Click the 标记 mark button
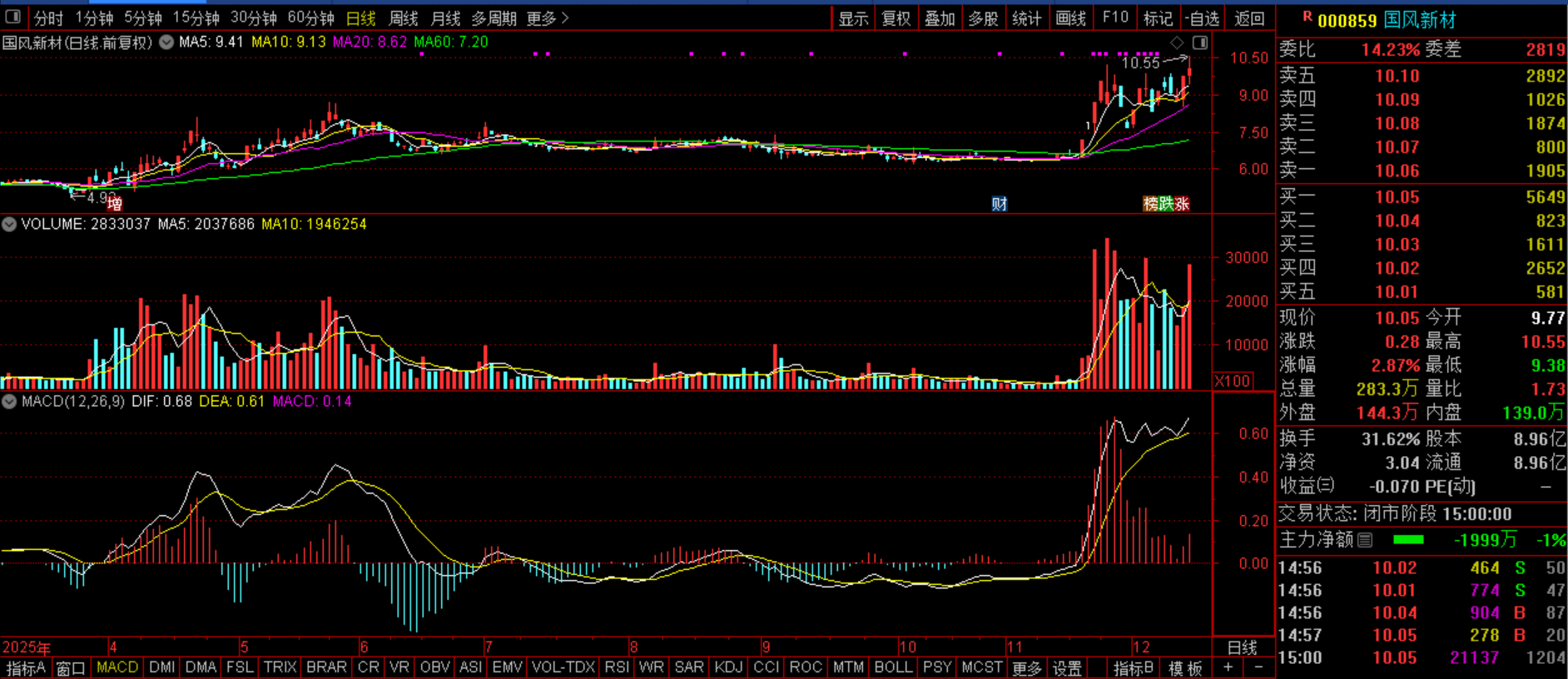This screenshot has width=1568, height=679. pos(1158,18)
